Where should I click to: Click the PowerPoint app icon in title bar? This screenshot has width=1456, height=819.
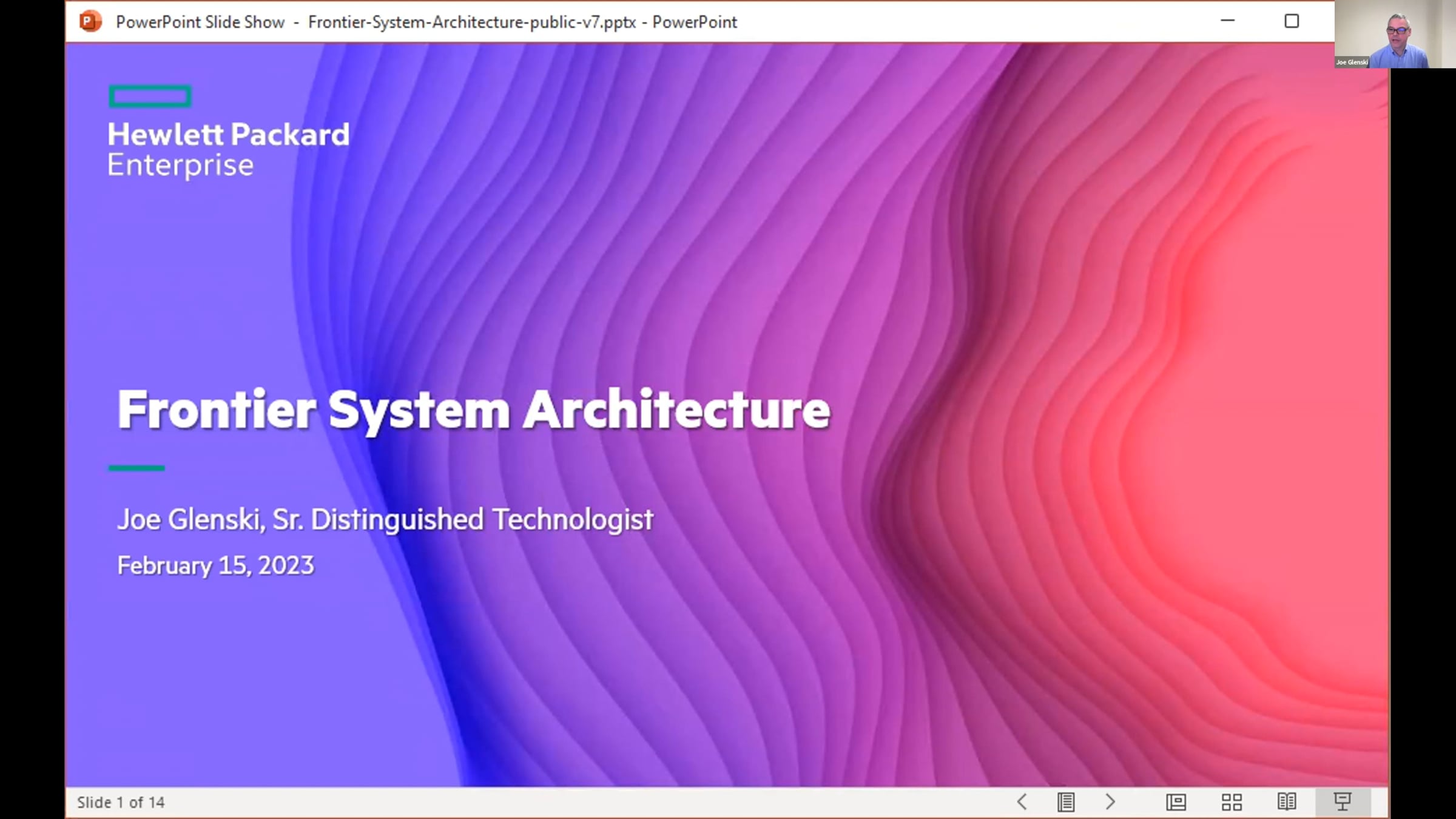[x=90, y=22]
